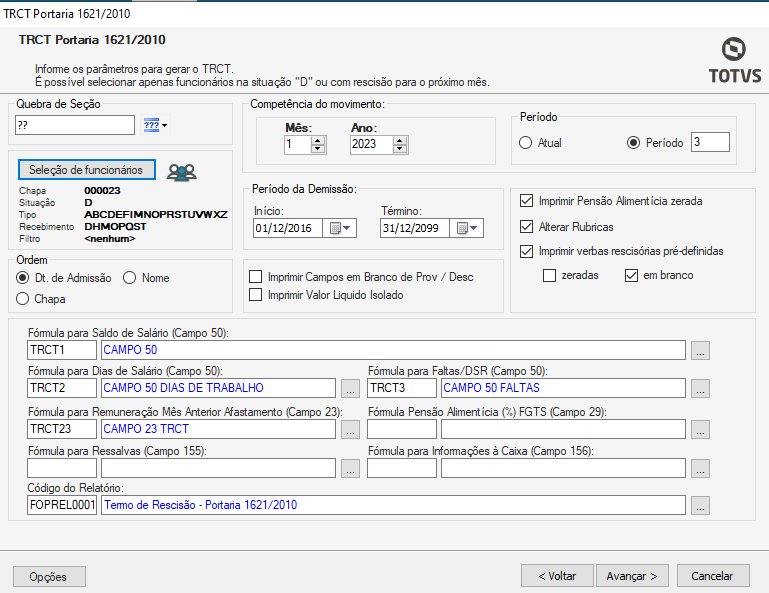Choose Chapa as the sort order

pos(23,298)
